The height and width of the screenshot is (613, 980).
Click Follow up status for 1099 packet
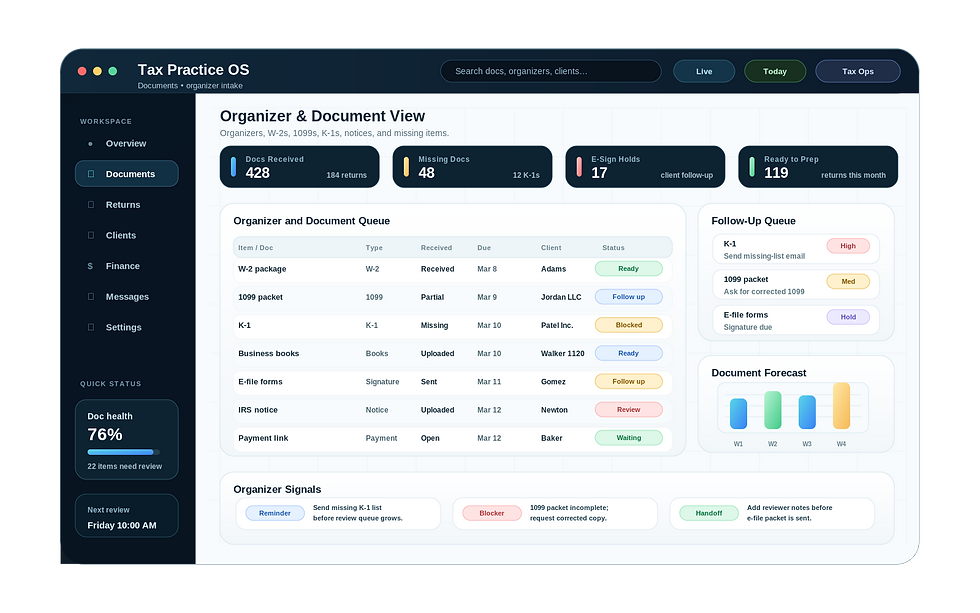(628, 297)
